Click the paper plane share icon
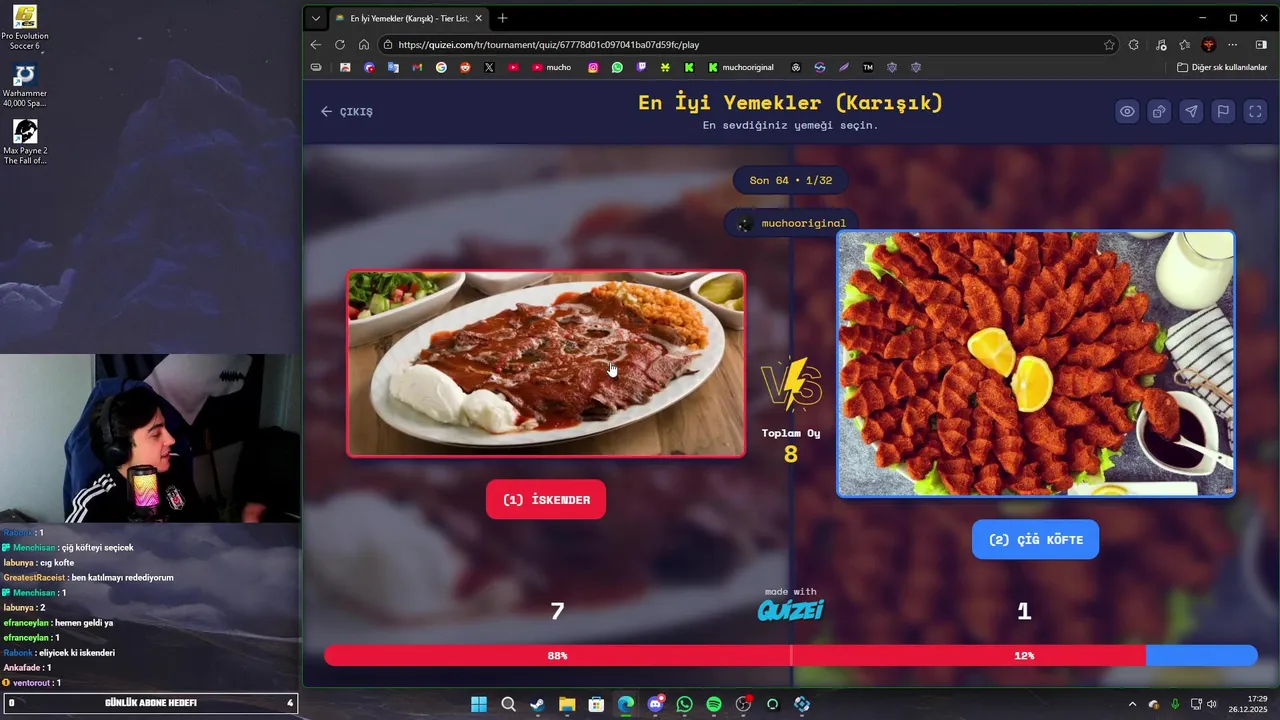1280x720 pixels. click(x=1191, y=111)
